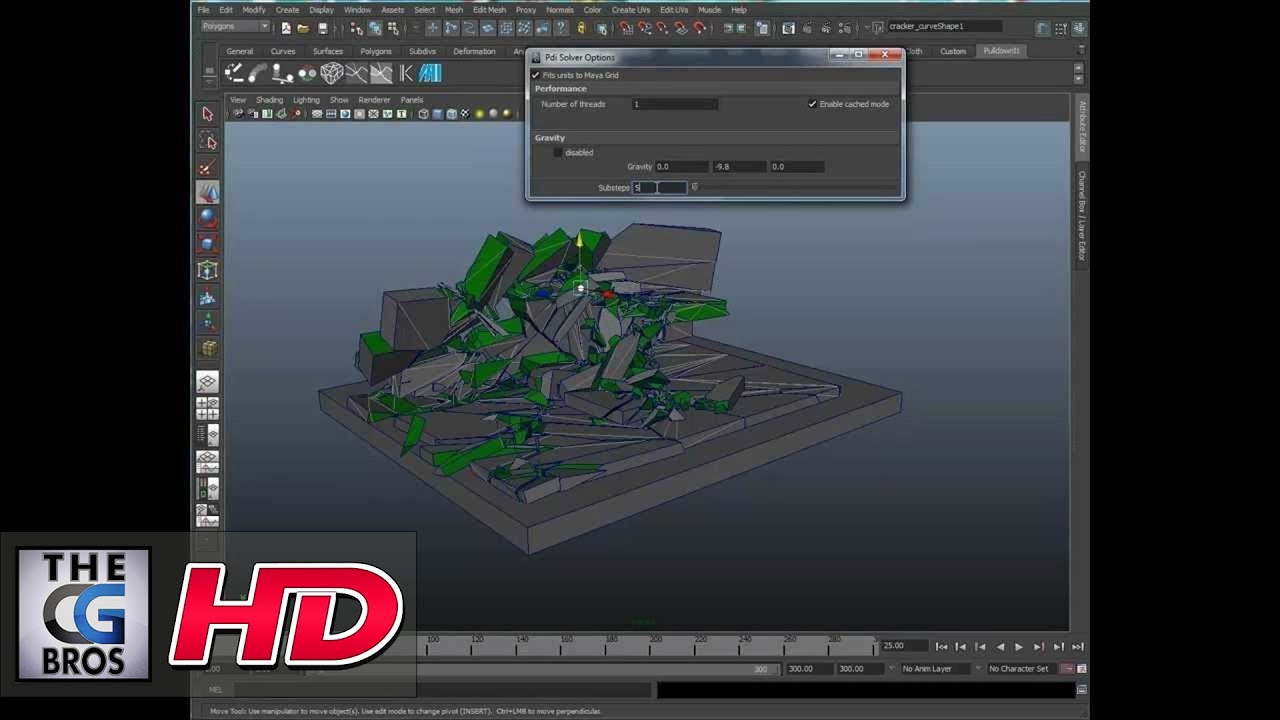Click the wireframe cube shelf icon
Screen dimensions: 1280x720
point(332,73)
